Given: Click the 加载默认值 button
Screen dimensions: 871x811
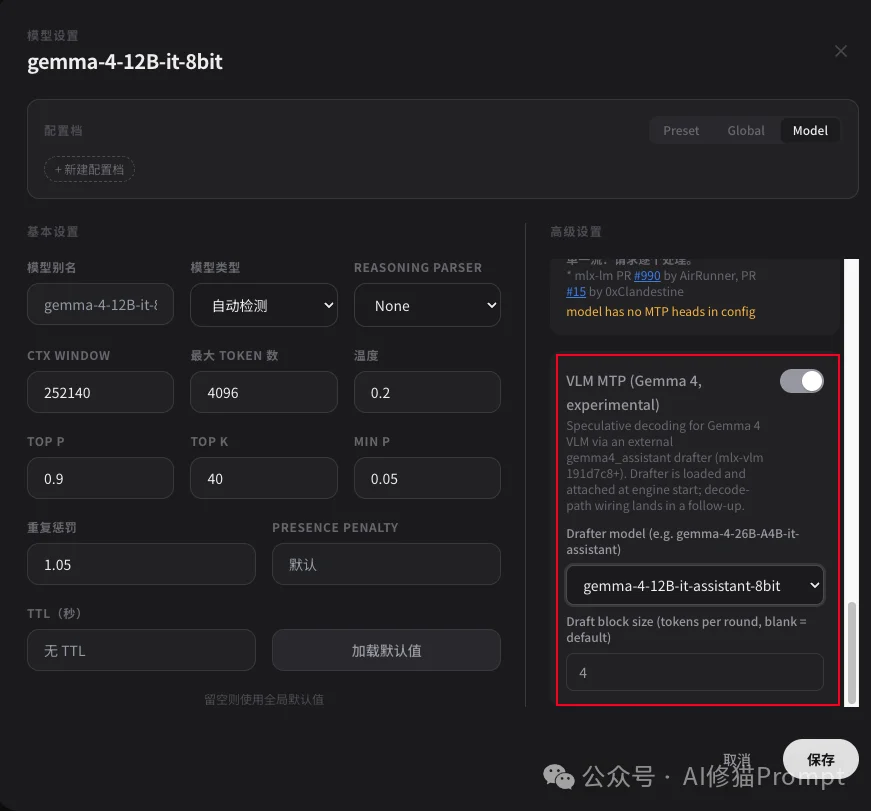Looking at the screenshot, I should click(x=386, y=650).
